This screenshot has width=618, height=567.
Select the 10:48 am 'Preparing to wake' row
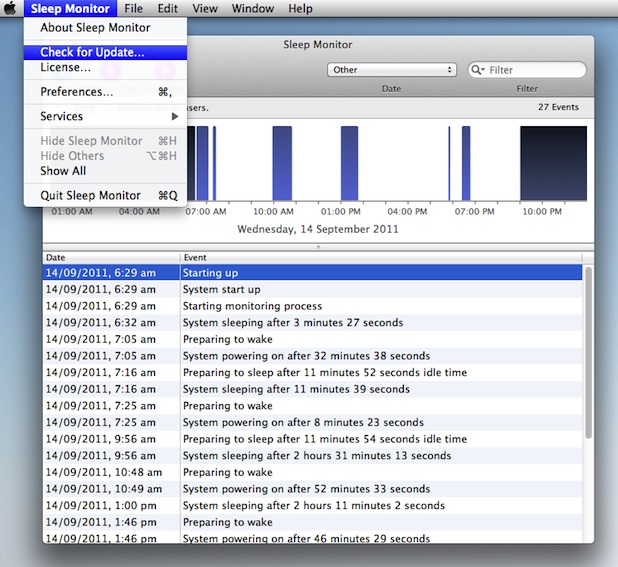click(313, 472)
